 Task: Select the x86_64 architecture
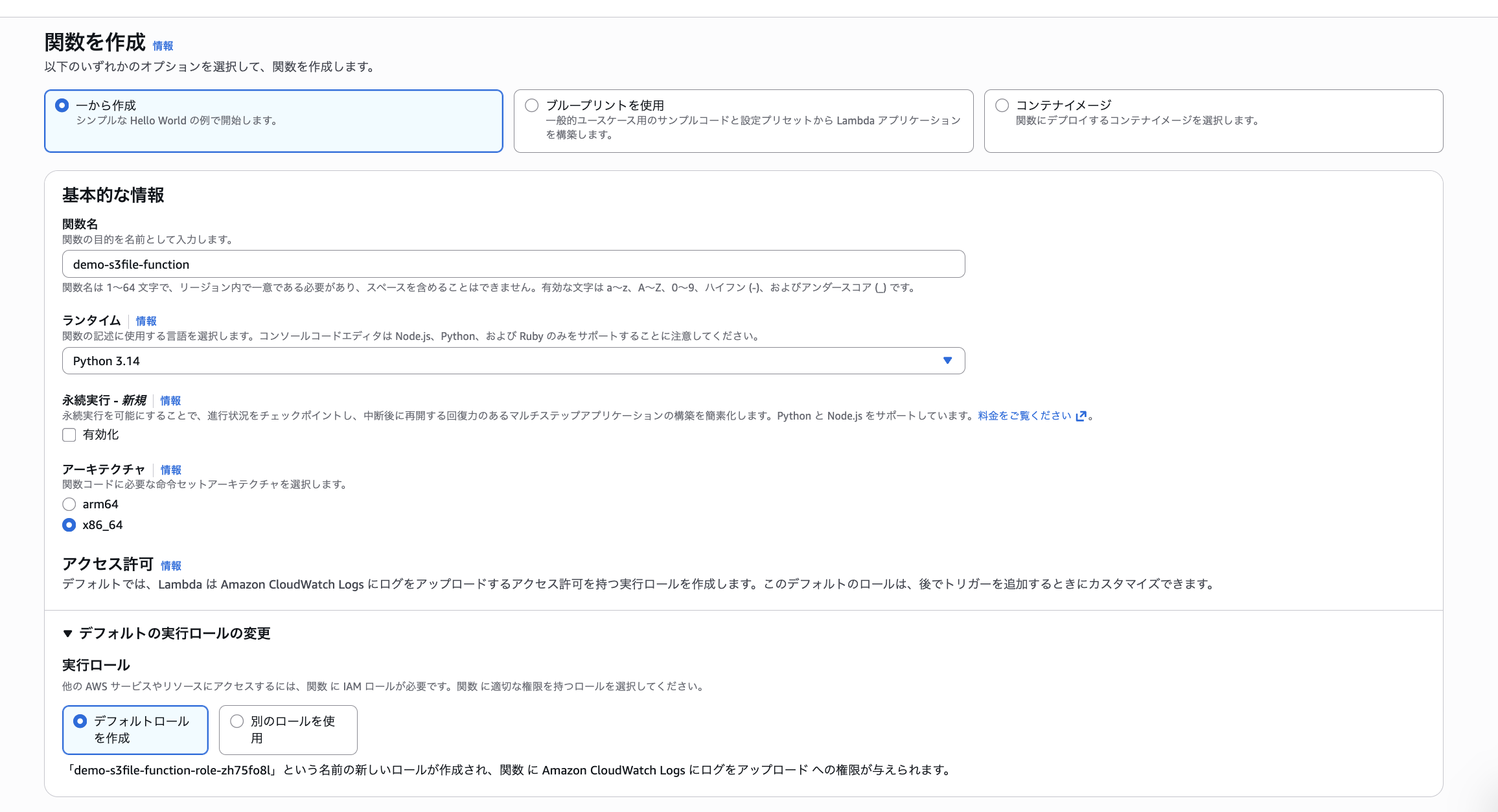pos(69,525)
